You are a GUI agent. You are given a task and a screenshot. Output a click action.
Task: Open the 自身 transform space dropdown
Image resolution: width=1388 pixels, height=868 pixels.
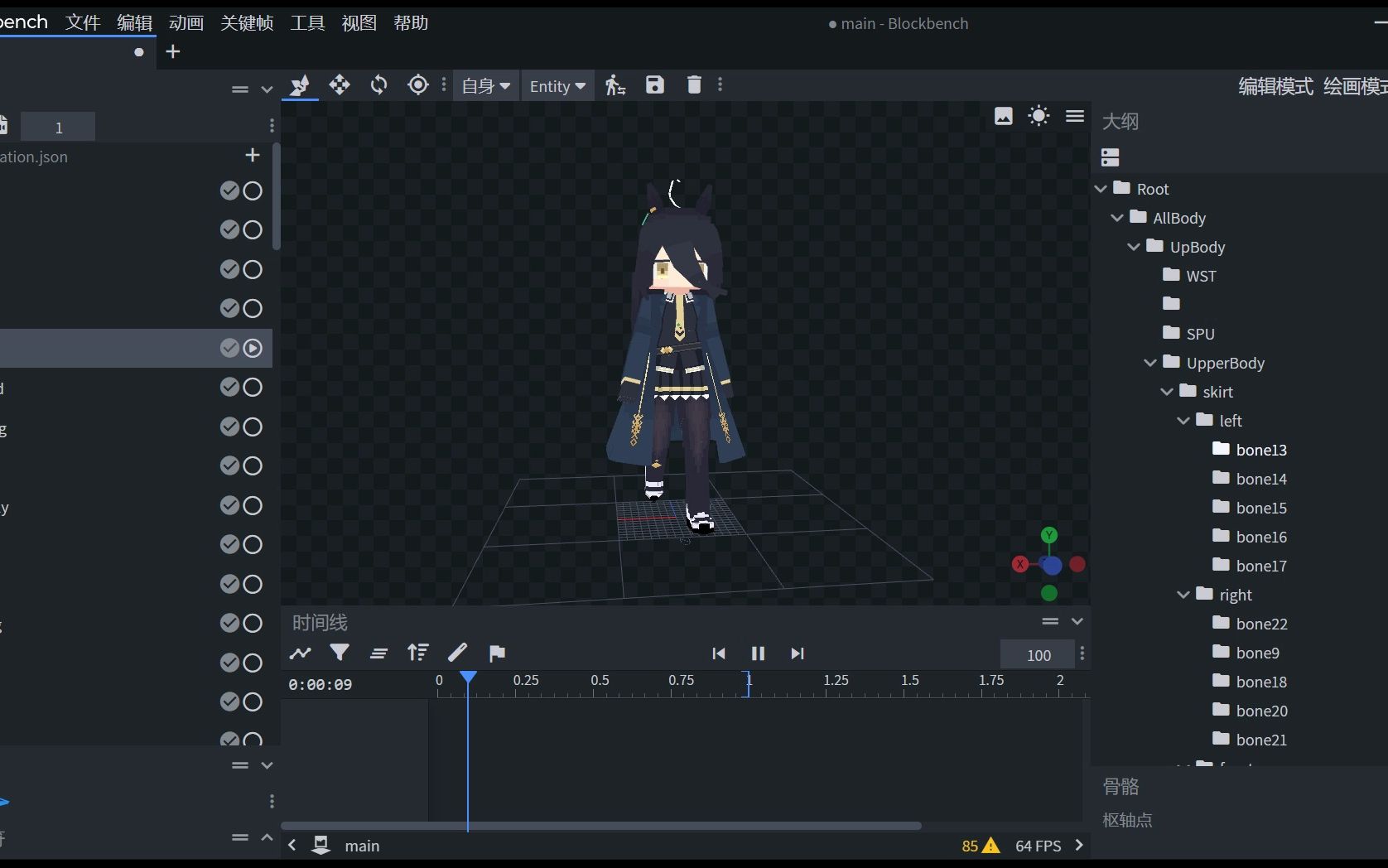(x=485, y=86)
